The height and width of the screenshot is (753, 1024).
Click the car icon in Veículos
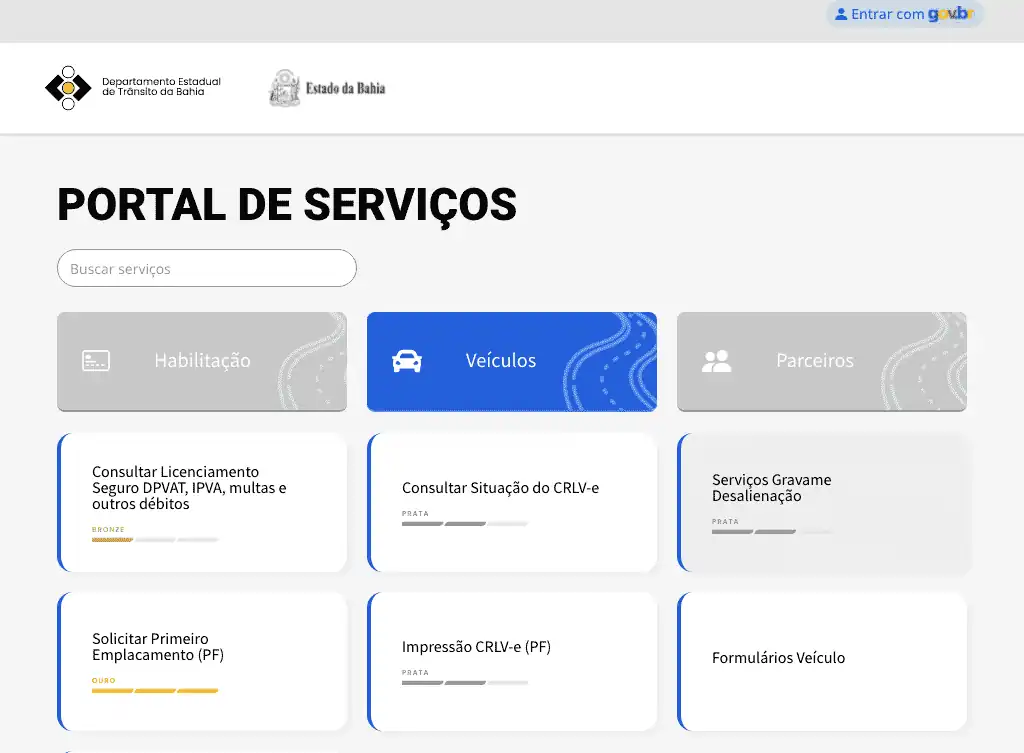tap(407, 361)
